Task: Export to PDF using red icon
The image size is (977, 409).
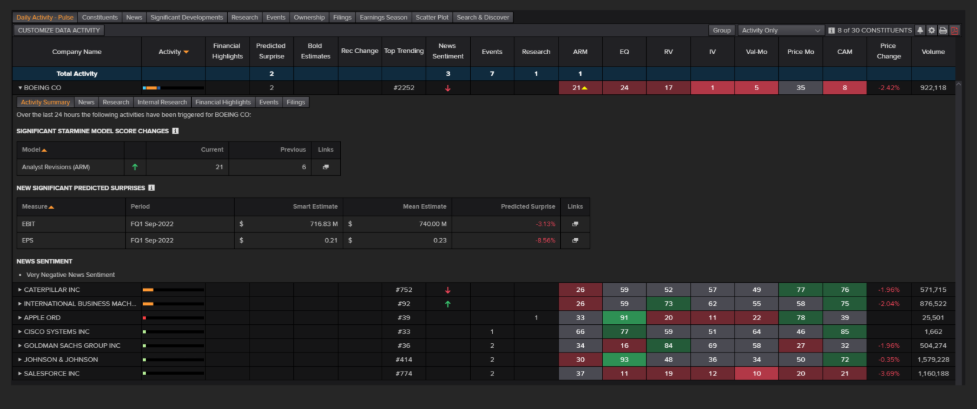Action: [954, 31]
